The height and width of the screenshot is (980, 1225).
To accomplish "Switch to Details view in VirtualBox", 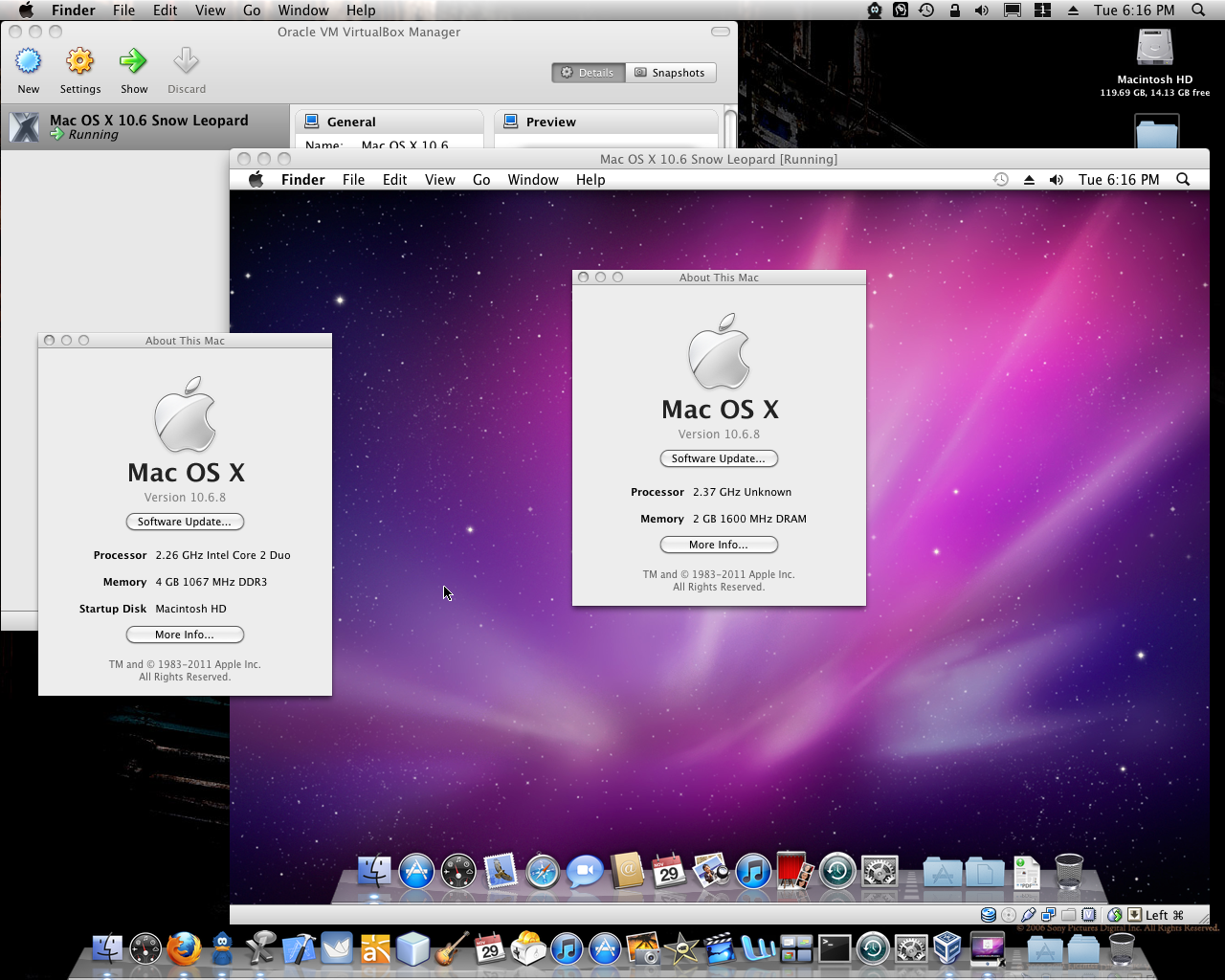I will tap(588, 73).
